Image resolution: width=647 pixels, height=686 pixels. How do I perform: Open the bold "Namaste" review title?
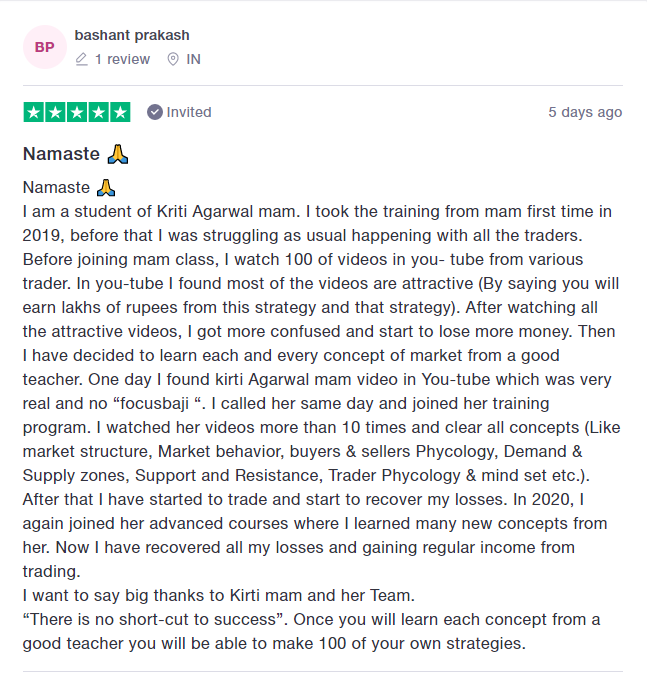point(61,154)
